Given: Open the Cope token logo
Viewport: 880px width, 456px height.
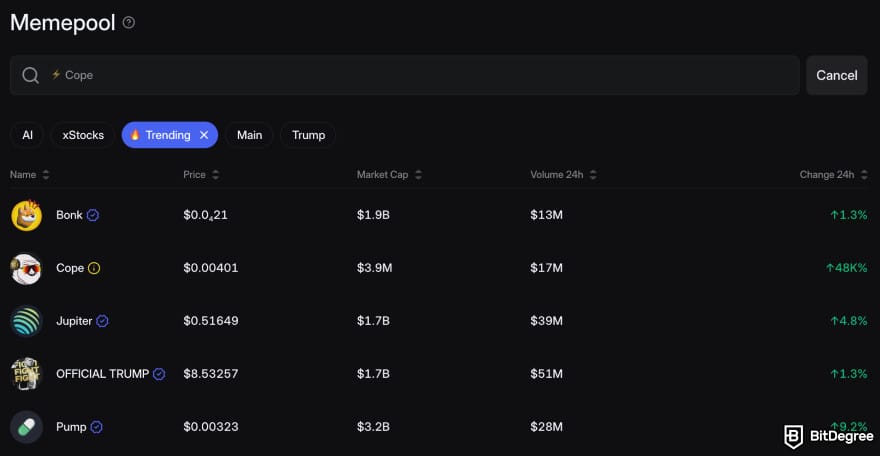Looking at the screenshot, I should pos(26,268).
